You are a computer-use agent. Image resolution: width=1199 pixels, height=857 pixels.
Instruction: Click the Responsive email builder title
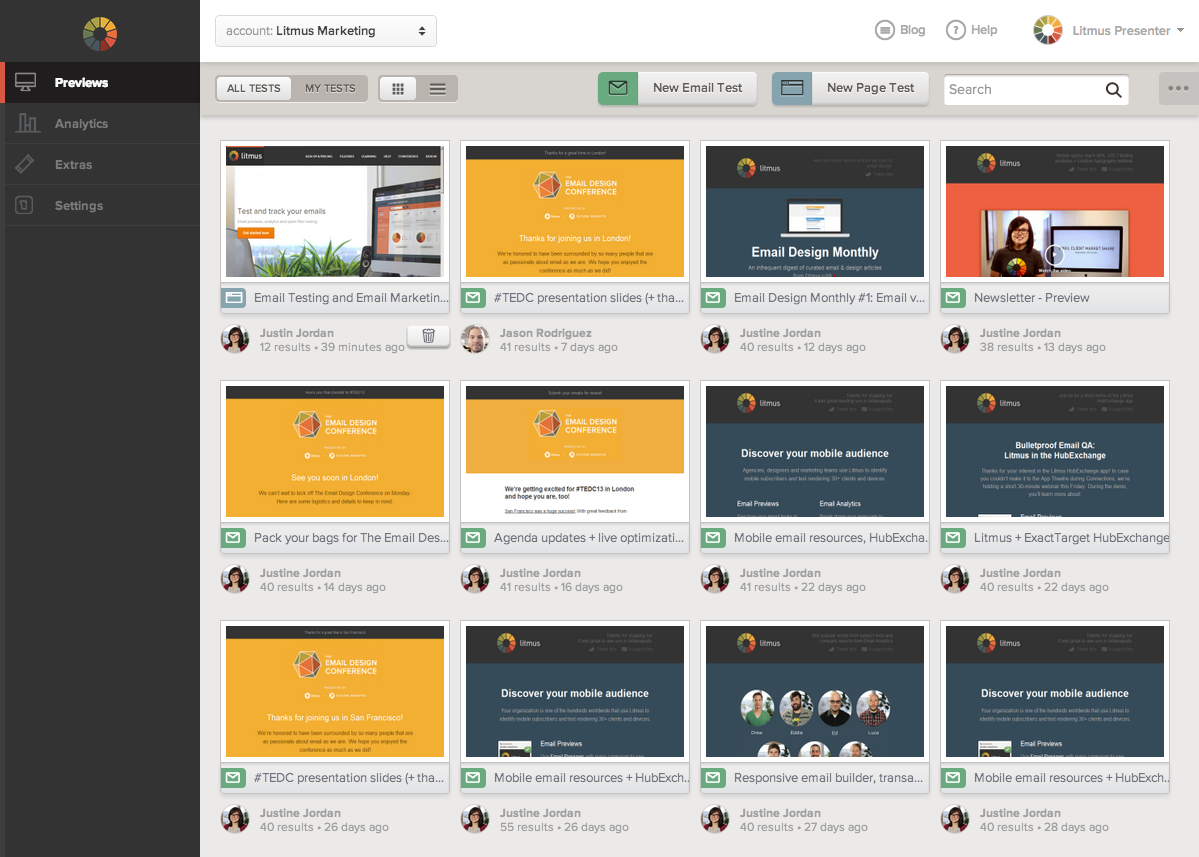pos(828,778)
